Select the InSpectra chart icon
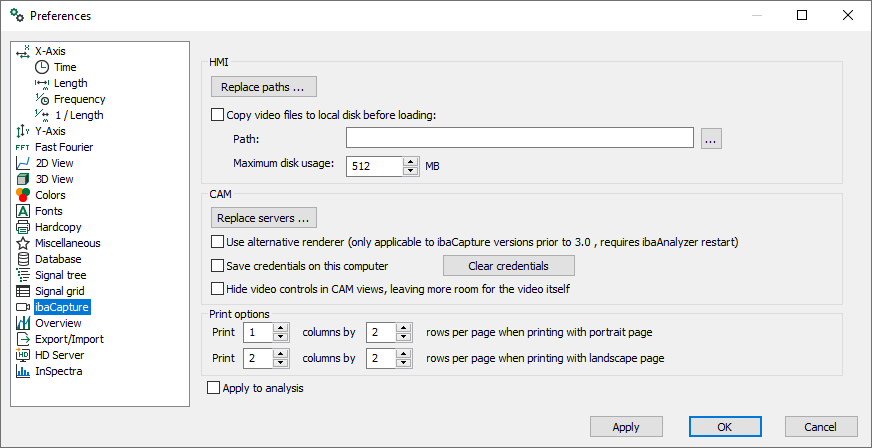This screenshot has height=448, width=872. (x=24, y=371)
